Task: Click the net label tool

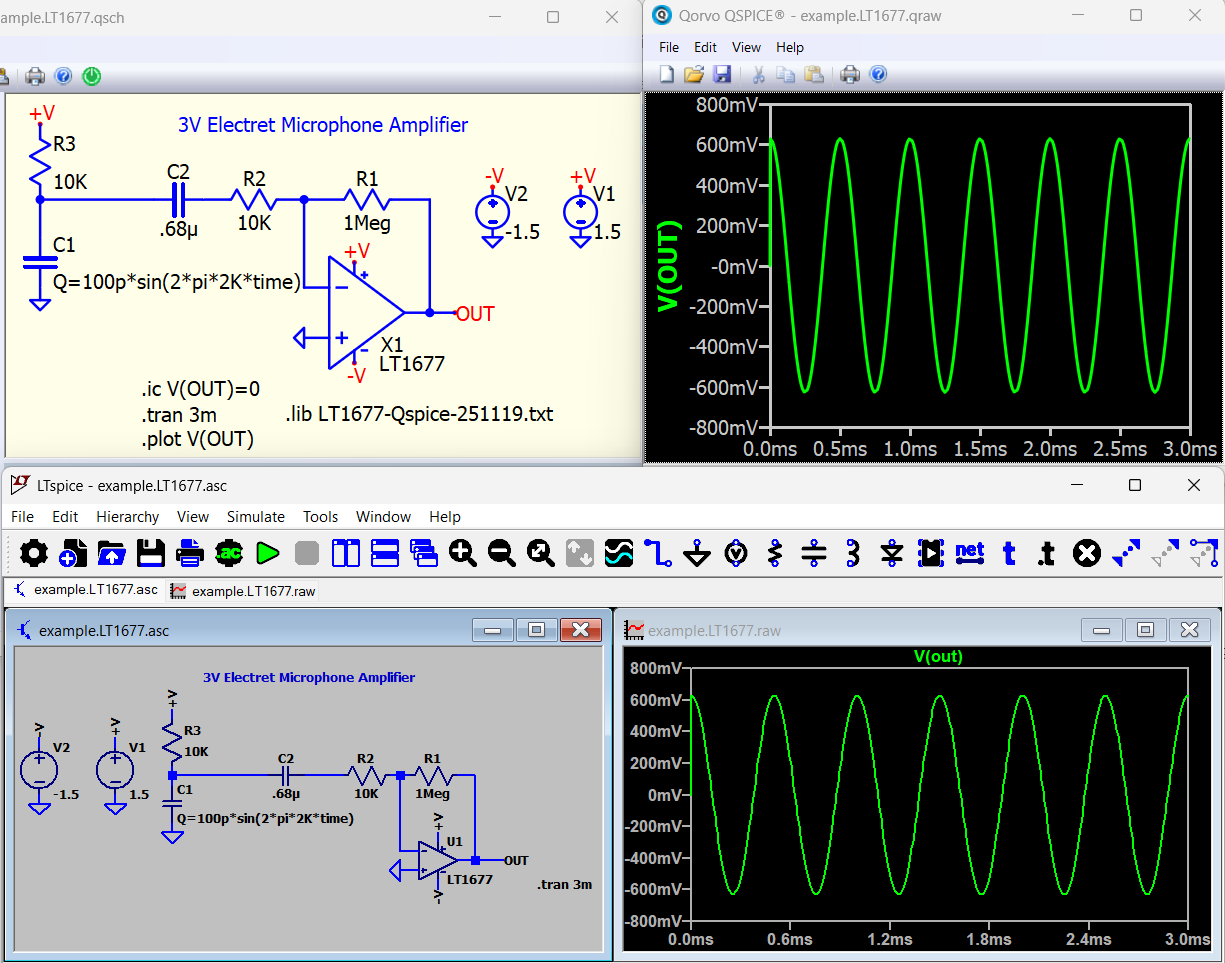Action: point(969,552)
